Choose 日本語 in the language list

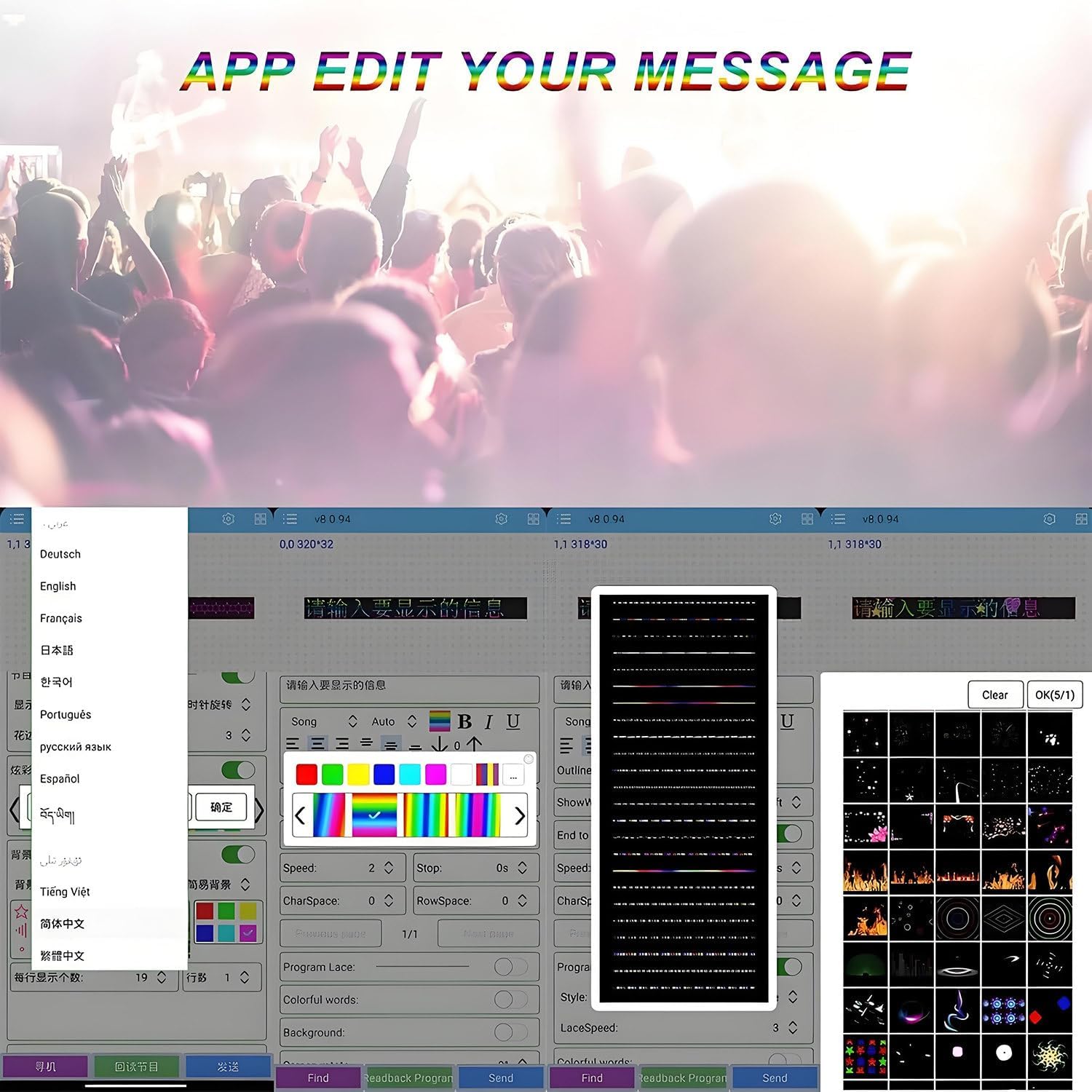(x=57, y=650)
